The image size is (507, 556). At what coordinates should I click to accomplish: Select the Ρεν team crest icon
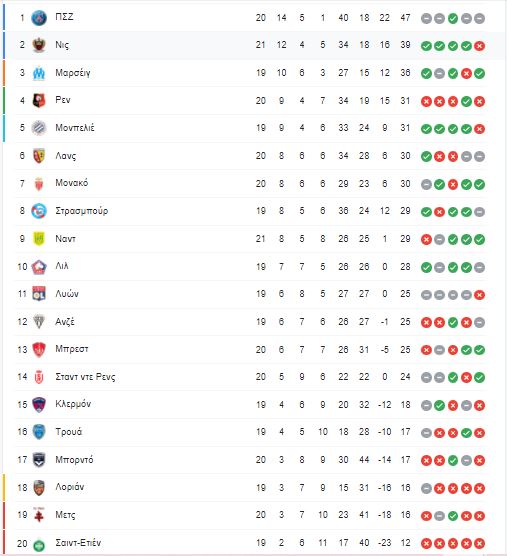pyautogui.click(x=39, y=100)
